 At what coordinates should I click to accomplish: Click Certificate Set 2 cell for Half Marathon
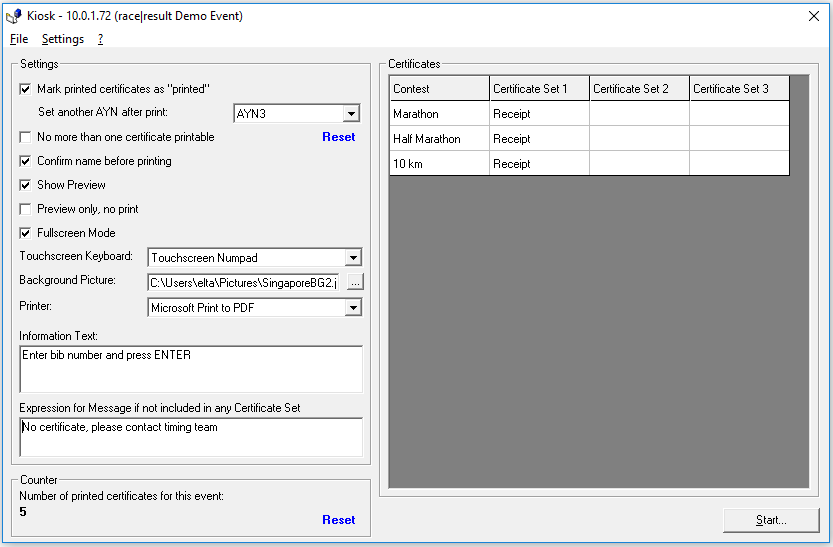(x=640, y=139)
